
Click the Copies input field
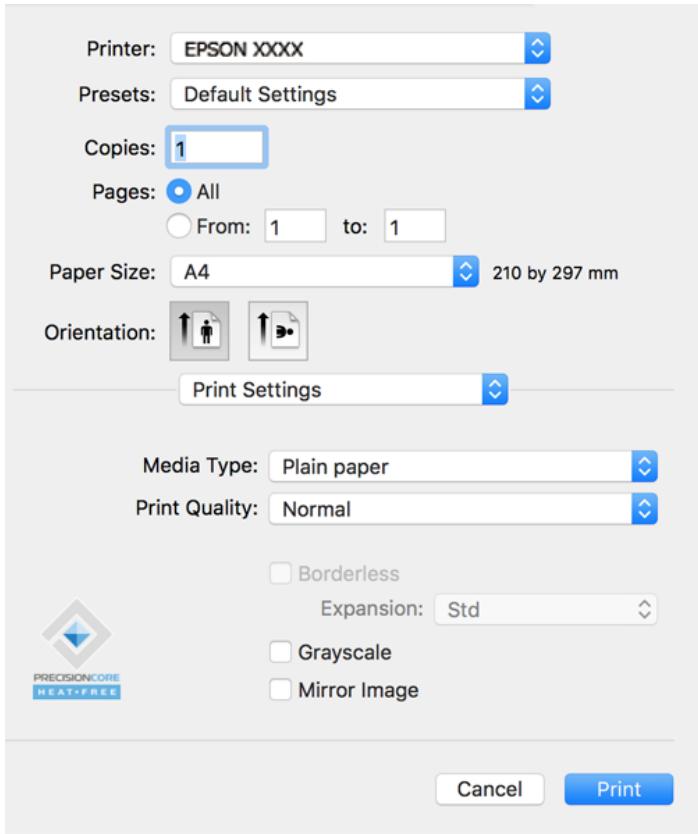tap(217, 147)
